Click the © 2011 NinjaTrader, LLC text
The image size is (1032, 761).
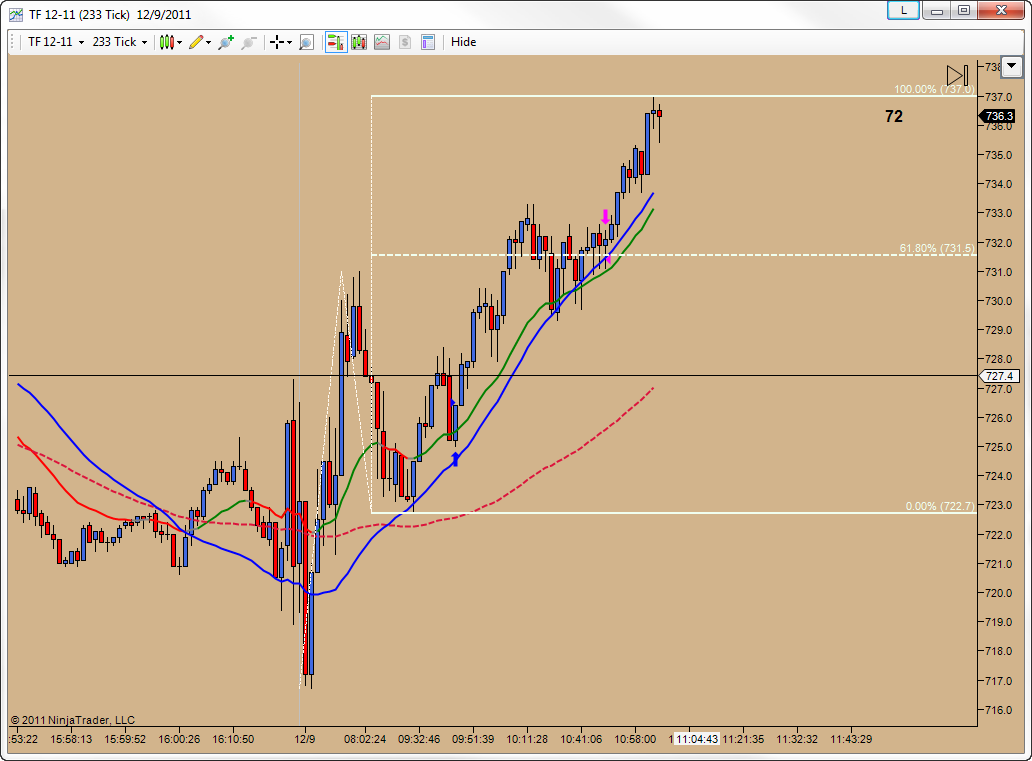click(x=72, y=720)
